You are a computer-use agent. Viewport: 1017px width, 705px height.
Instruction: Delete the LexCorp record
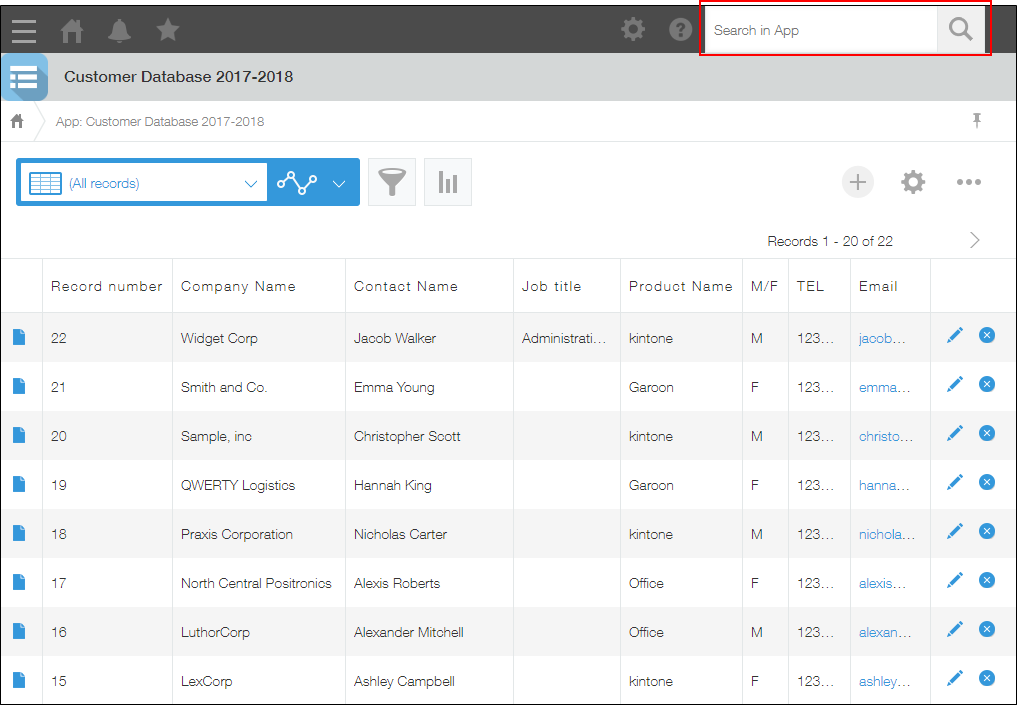pyautogui.click(x=987, y=678)
